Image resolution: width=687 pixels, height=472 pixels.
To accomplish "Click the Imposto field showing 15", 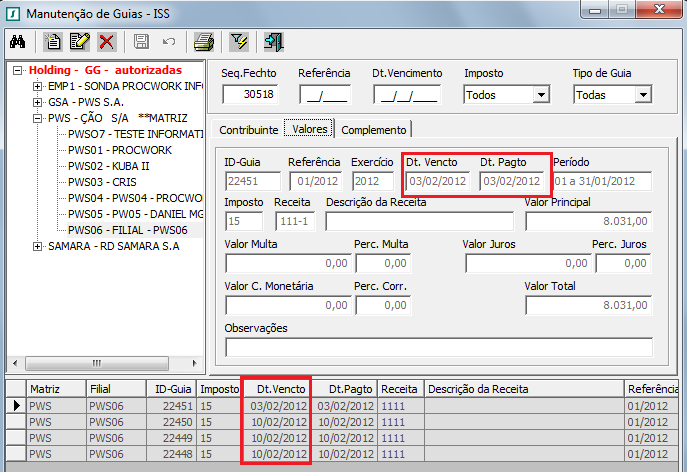I will click(x=244, y=221).
